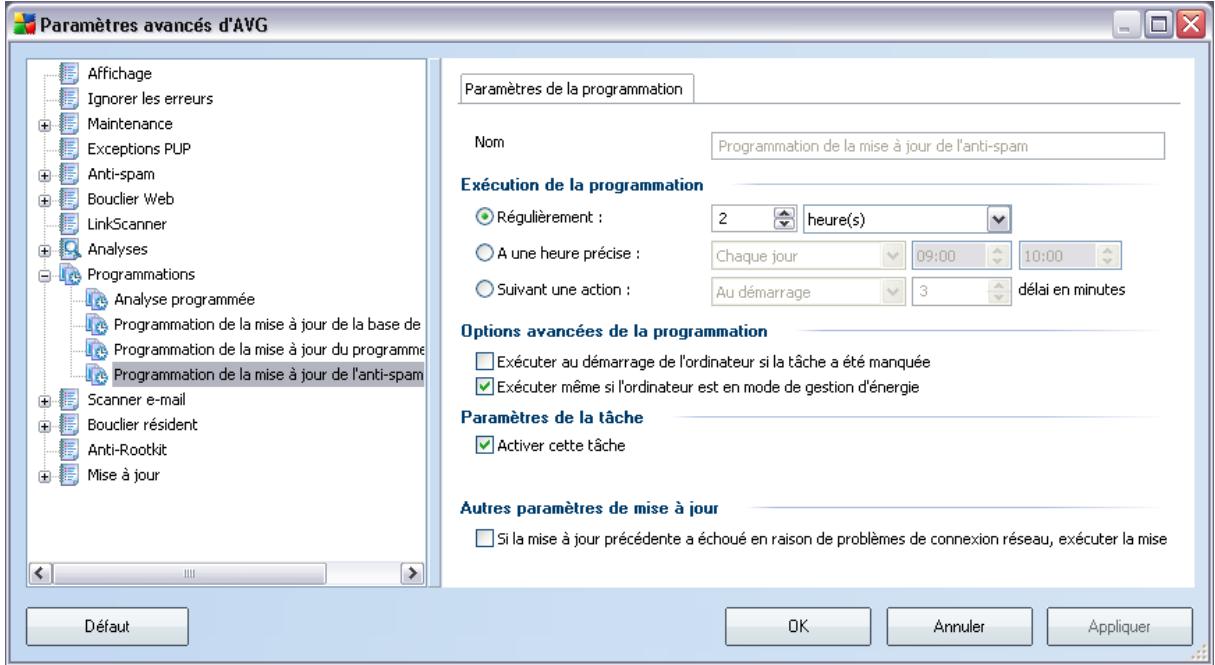Click the Analyses magnifier icon

click(70, 248)
